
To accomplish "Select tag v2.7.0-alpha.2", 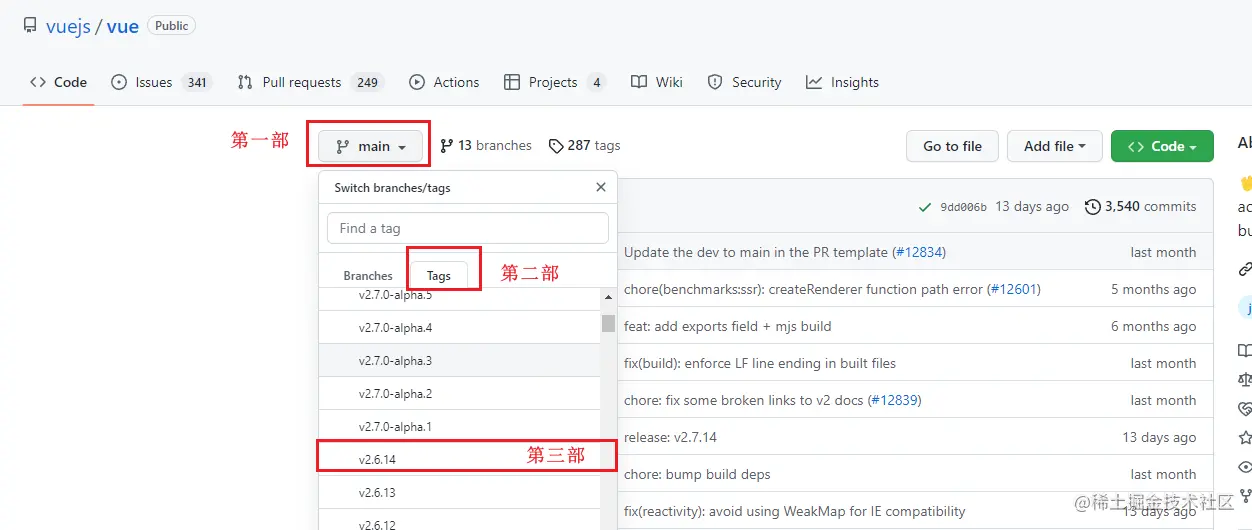I will pos(459,393).
